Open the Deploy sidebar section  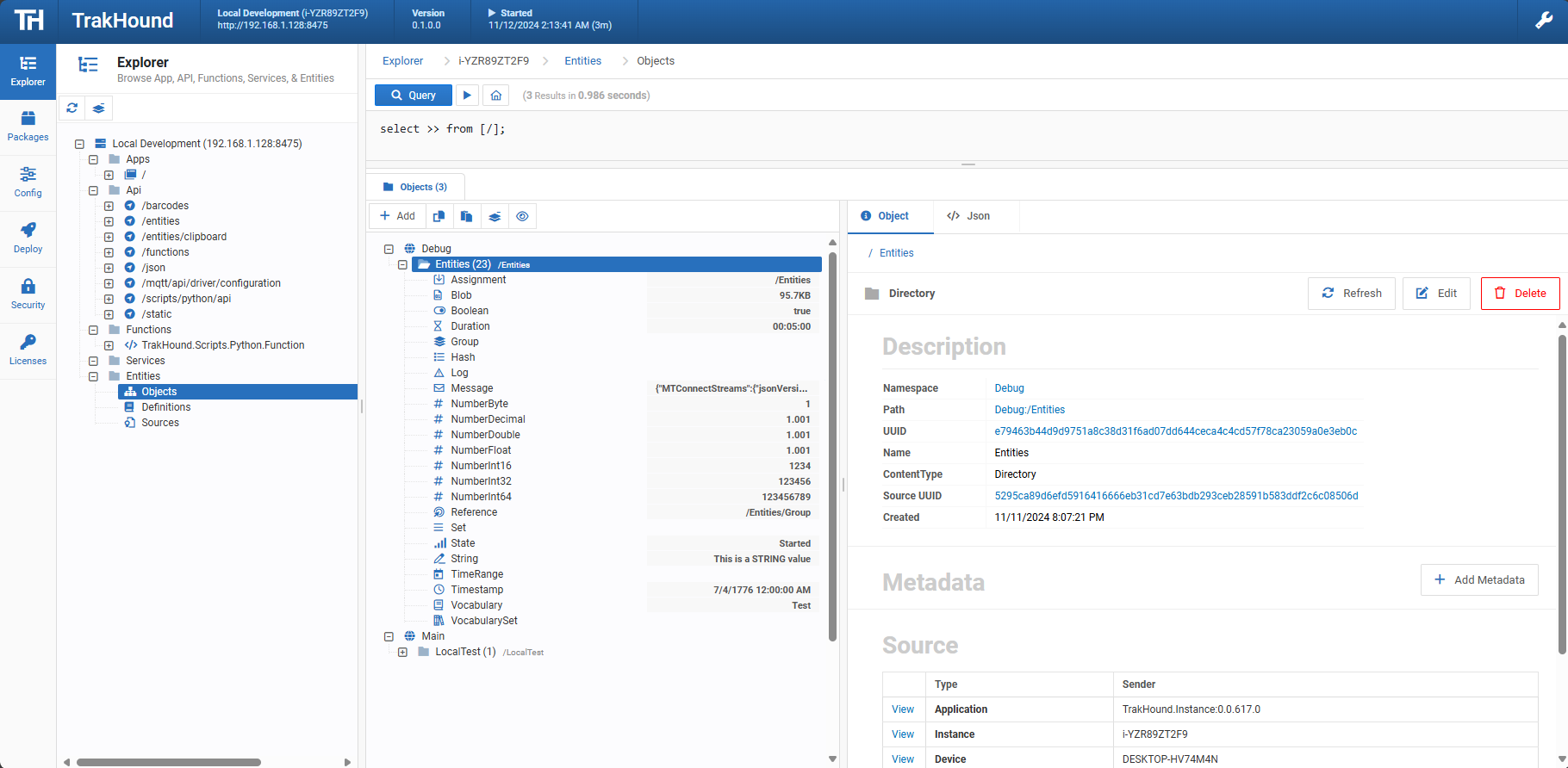(x=28, y=238)
